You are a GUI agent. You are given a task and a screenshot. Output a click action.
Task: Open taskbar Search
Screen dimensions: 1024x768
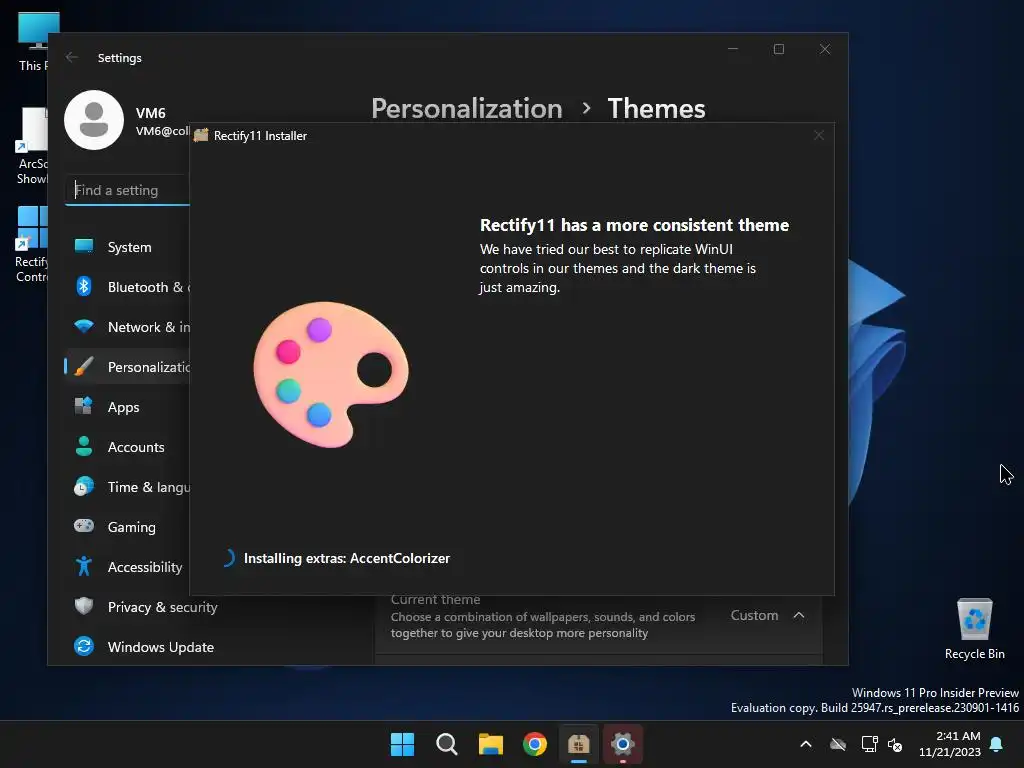click(447, 744)
